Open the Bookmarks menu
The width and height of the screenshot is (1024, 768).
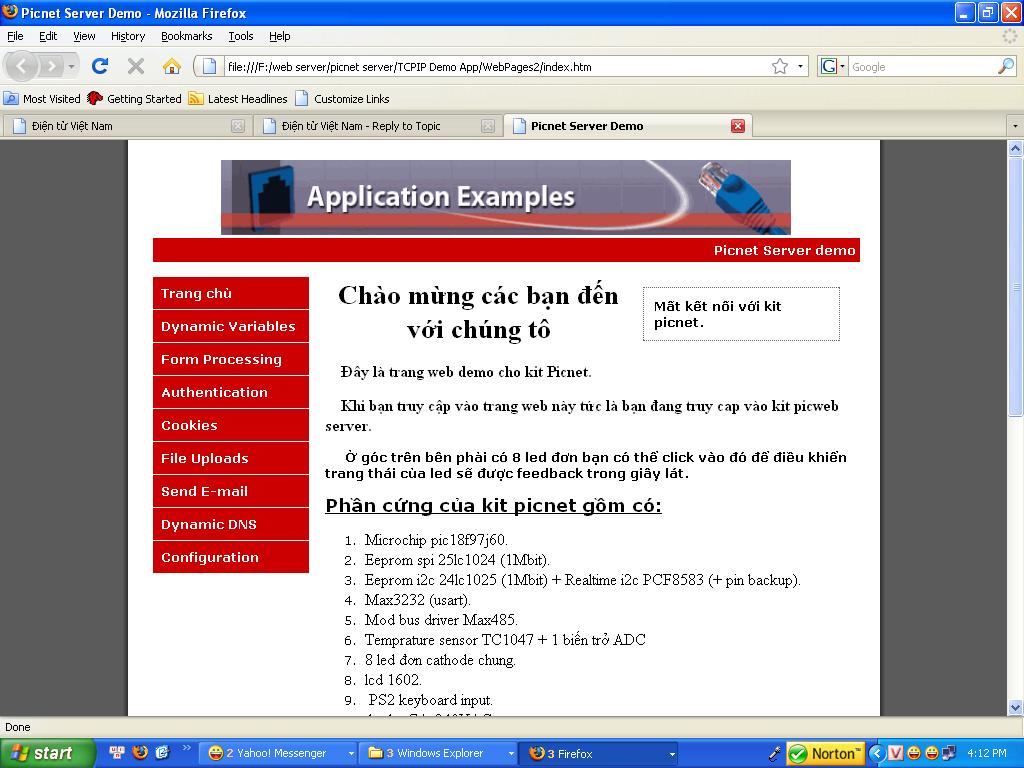pos(187,36)
